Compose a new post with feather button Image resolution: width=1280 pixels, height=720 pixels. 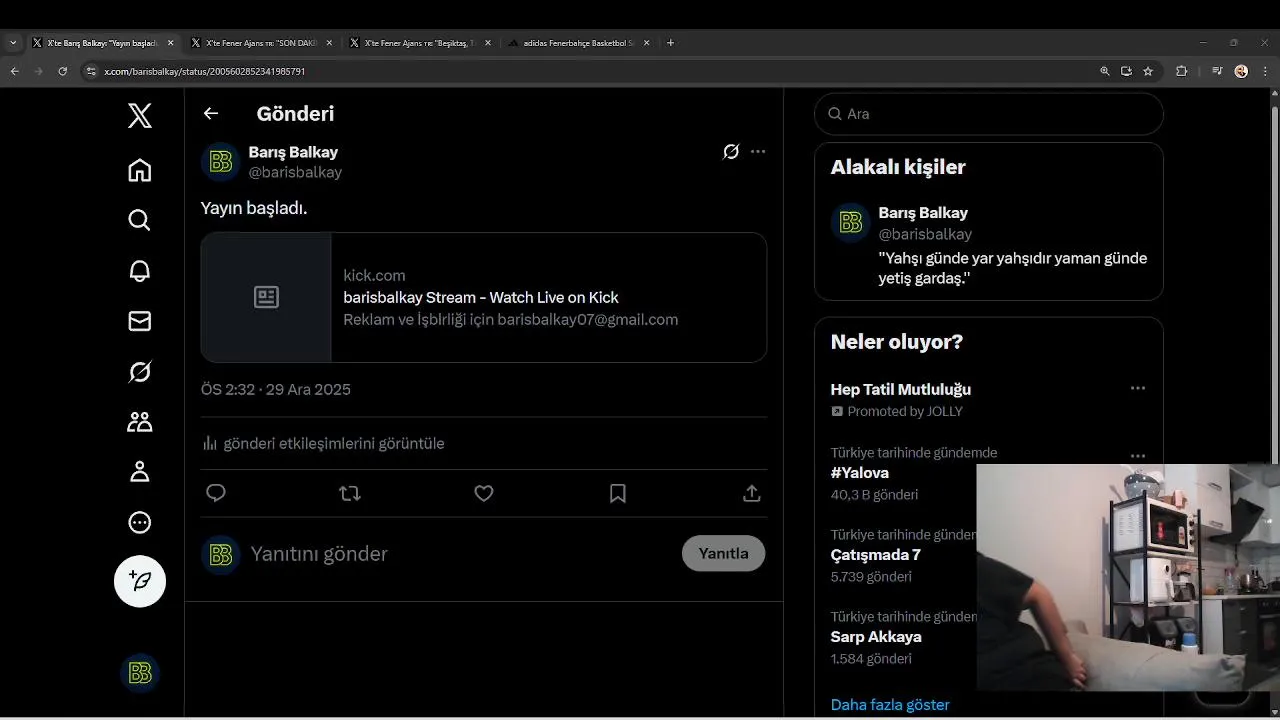[x=140, y=581]
